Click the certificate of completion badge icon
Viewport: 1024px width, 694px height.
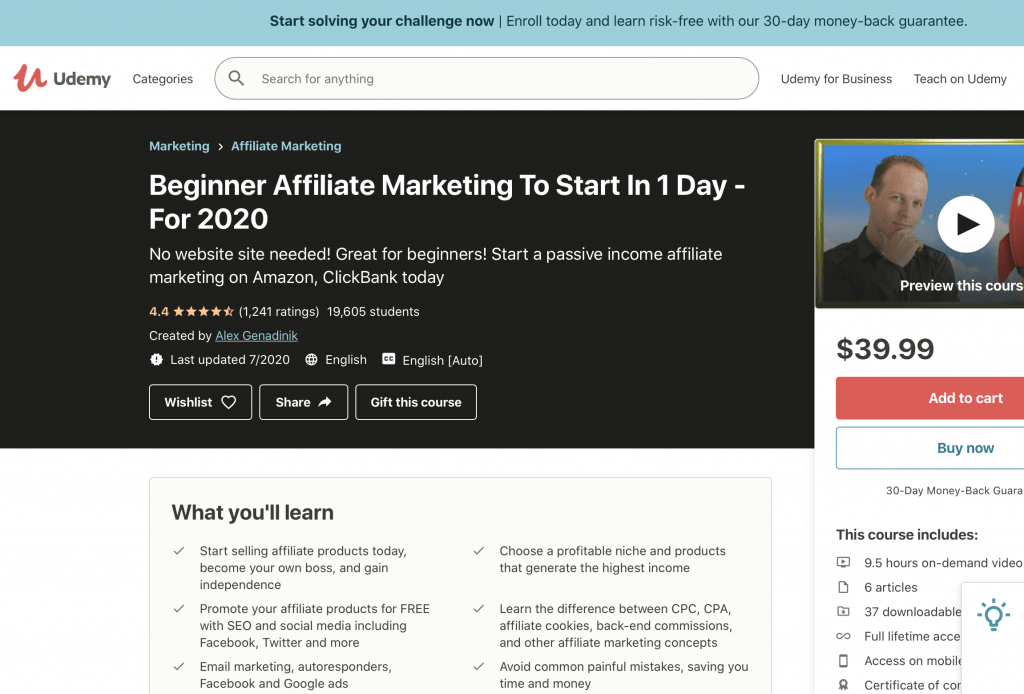tap(843, 685)
